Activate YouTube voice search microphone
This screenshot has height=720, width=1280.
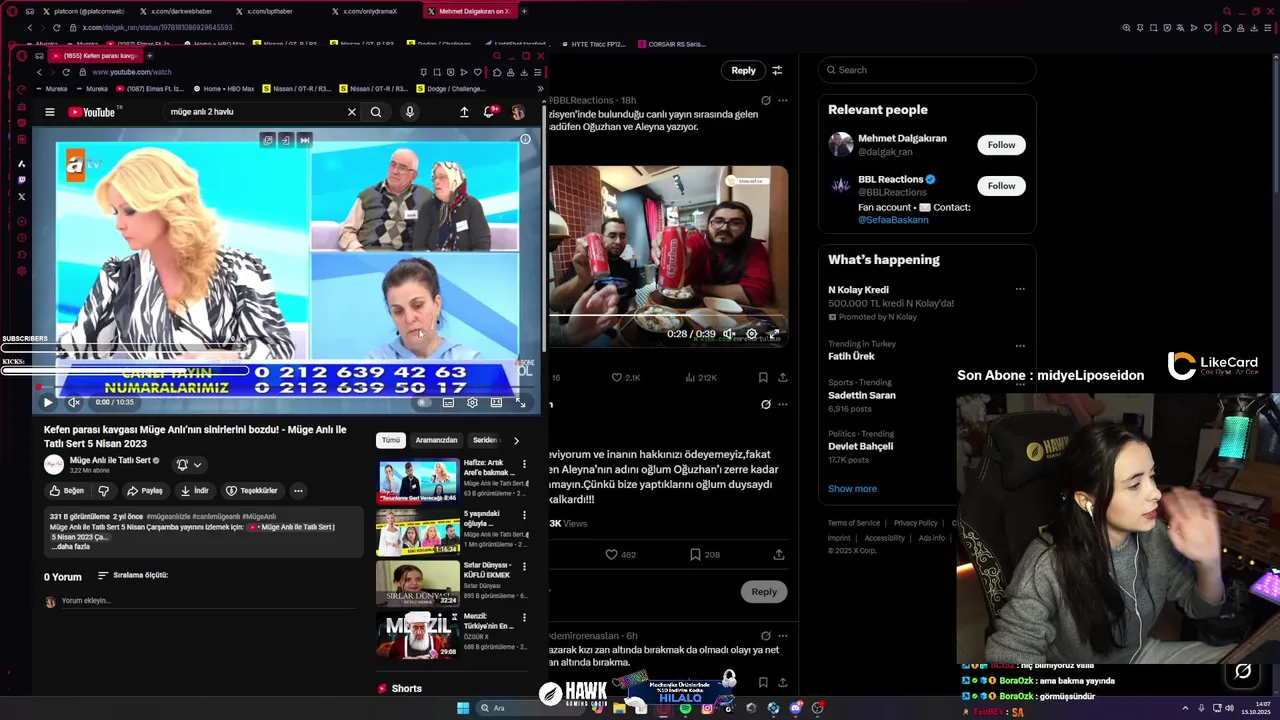click(x=409, y=112)
